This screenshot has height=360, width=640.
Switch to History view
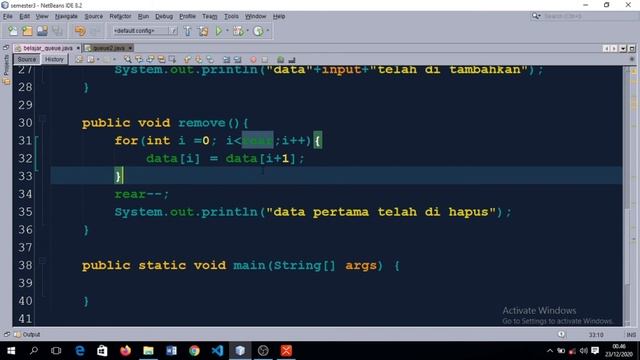[54, 60]
